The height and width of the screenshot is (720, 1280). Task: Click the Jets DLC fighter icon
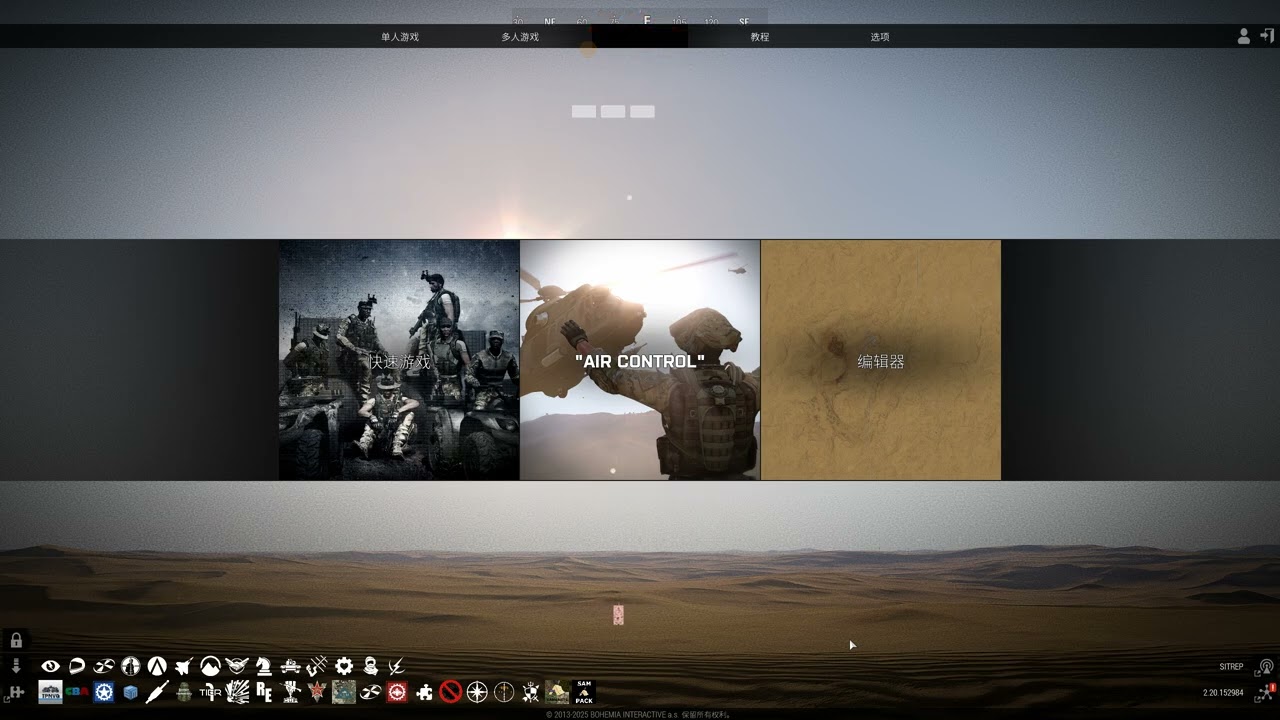point(184,666)
